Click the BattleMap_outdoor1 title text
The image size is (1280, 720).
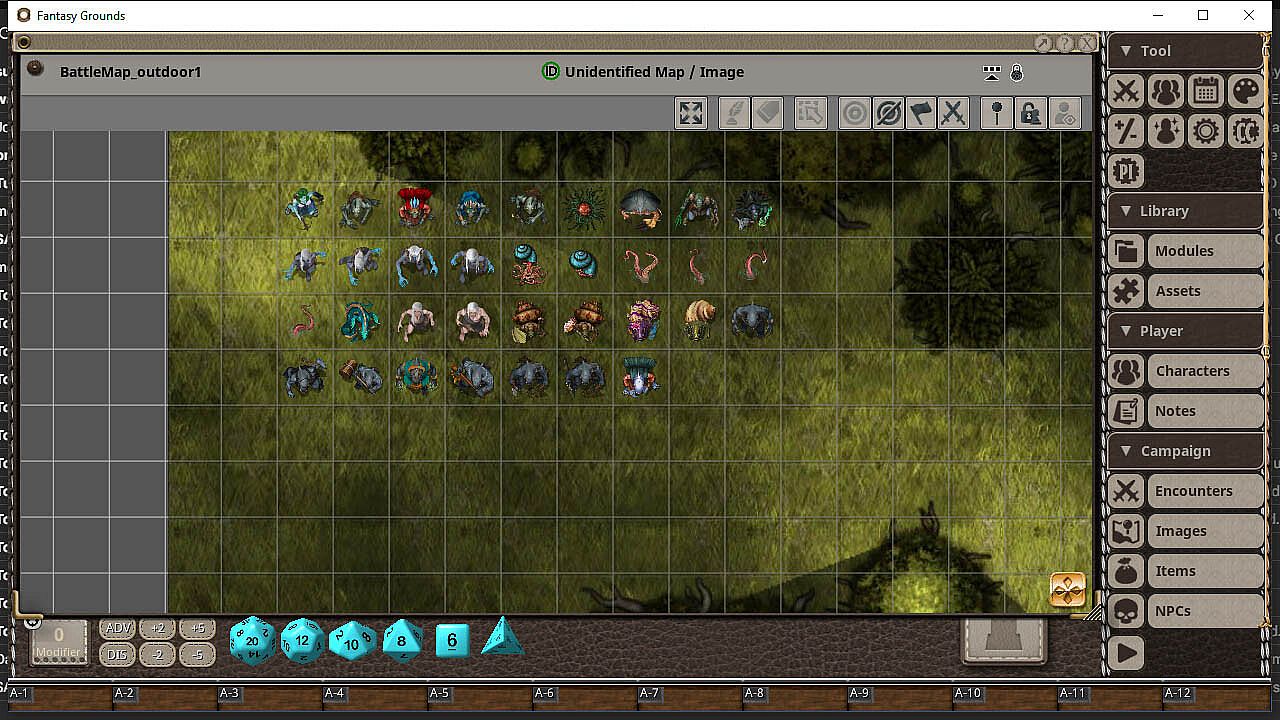click(131, 72)
